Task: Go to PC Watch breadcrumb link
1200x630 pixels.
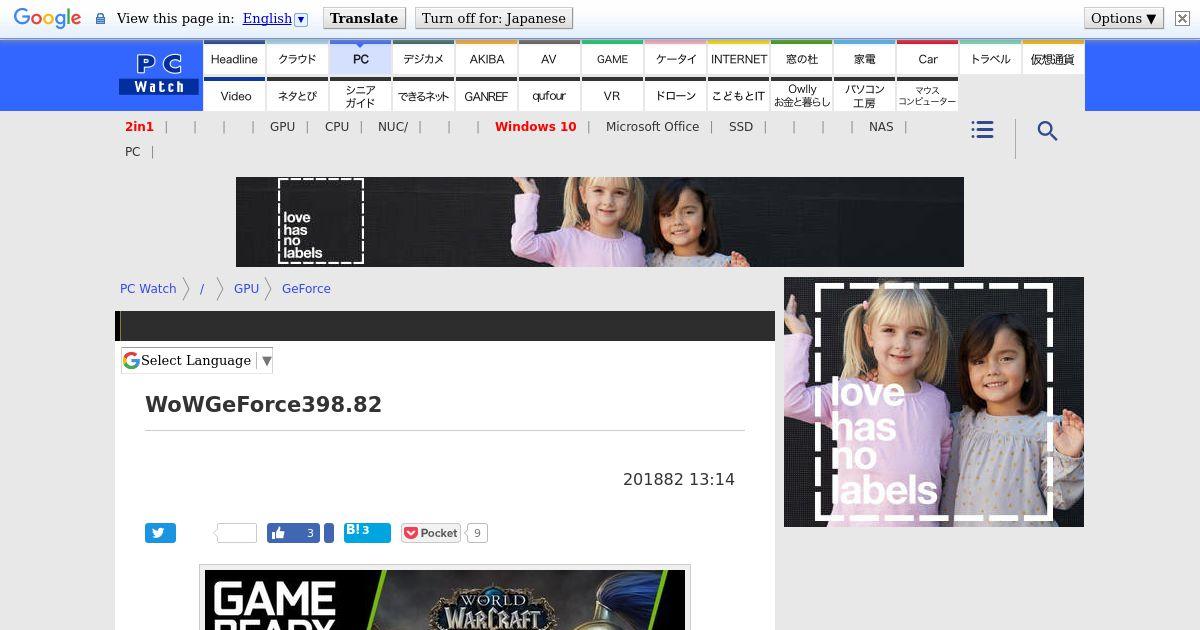Action: click(x=148, y=289)
